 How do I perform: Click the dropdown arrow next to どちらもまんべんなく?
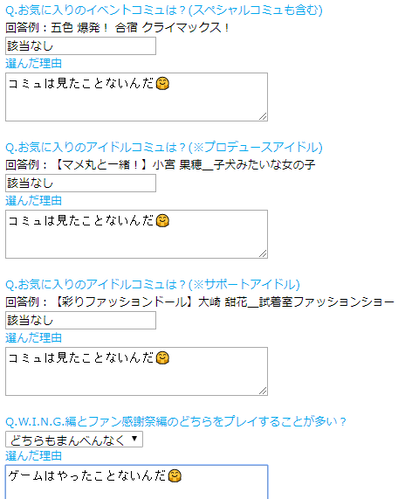(134, 438)
